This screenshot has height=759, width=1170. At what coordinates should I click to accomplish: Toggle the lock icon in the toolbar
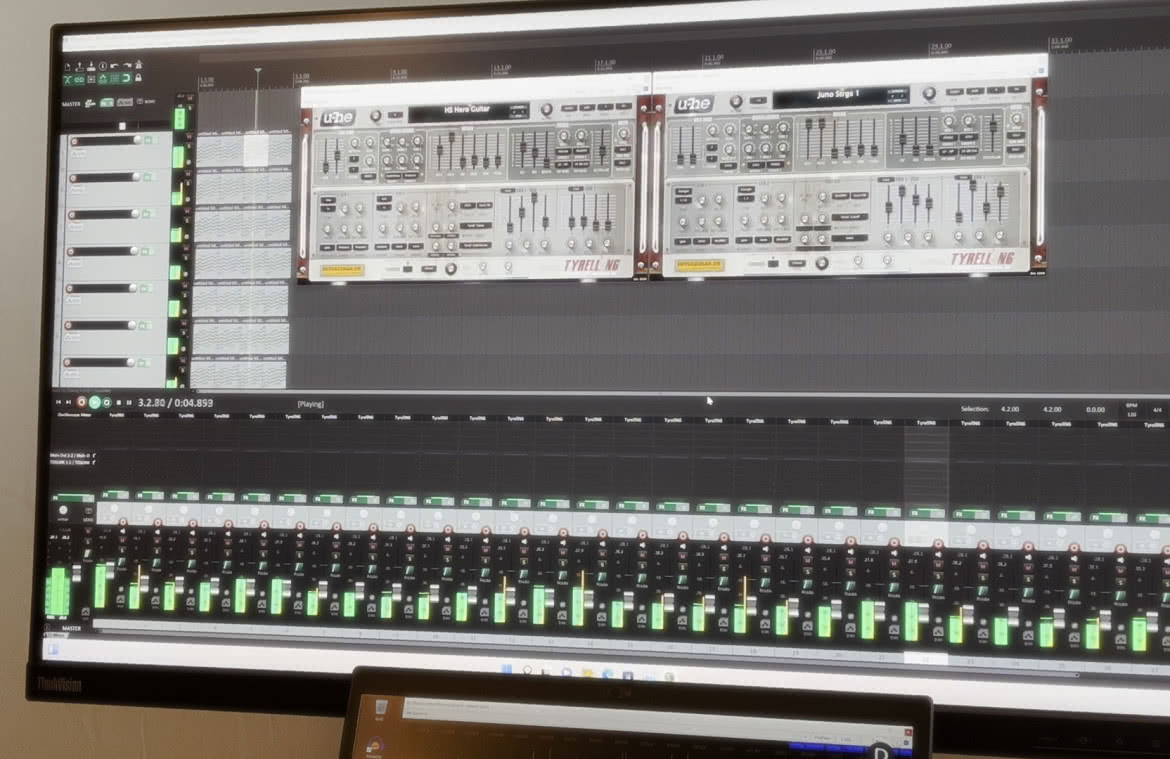pyautogui.click(x=138, y=78)
